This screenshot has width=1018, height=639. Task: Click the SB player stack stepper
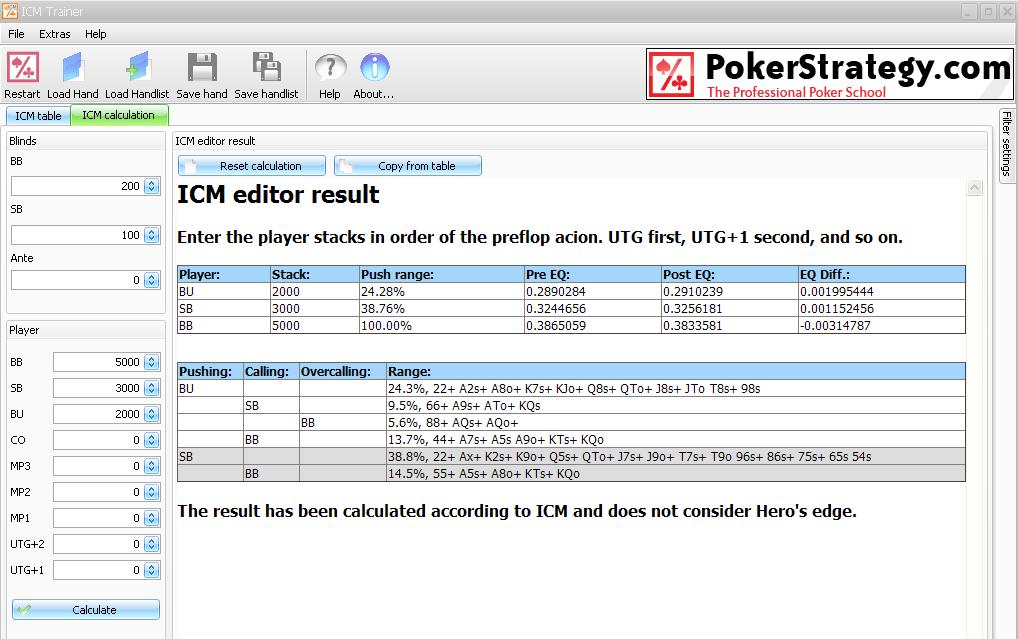pyautogui.click(x=152, y=388)
